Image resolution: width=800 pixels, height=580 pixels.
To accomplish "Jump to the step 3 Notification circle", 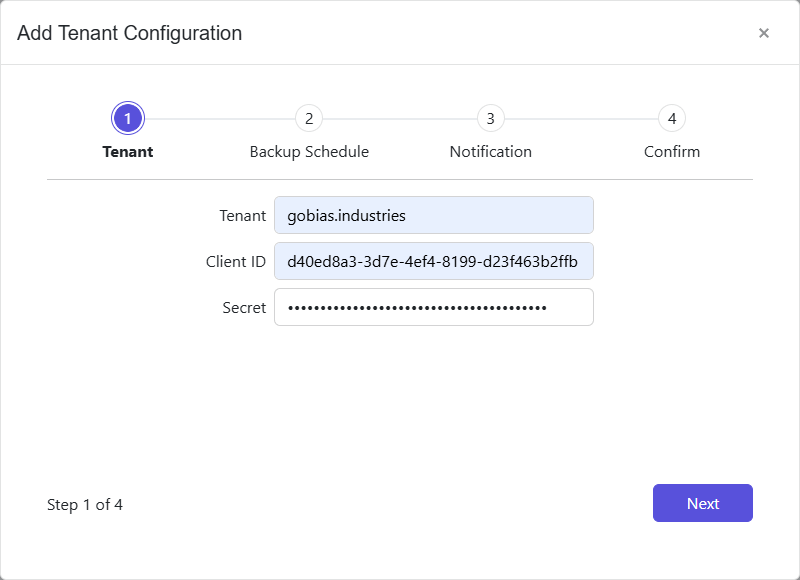I will 490,117.
